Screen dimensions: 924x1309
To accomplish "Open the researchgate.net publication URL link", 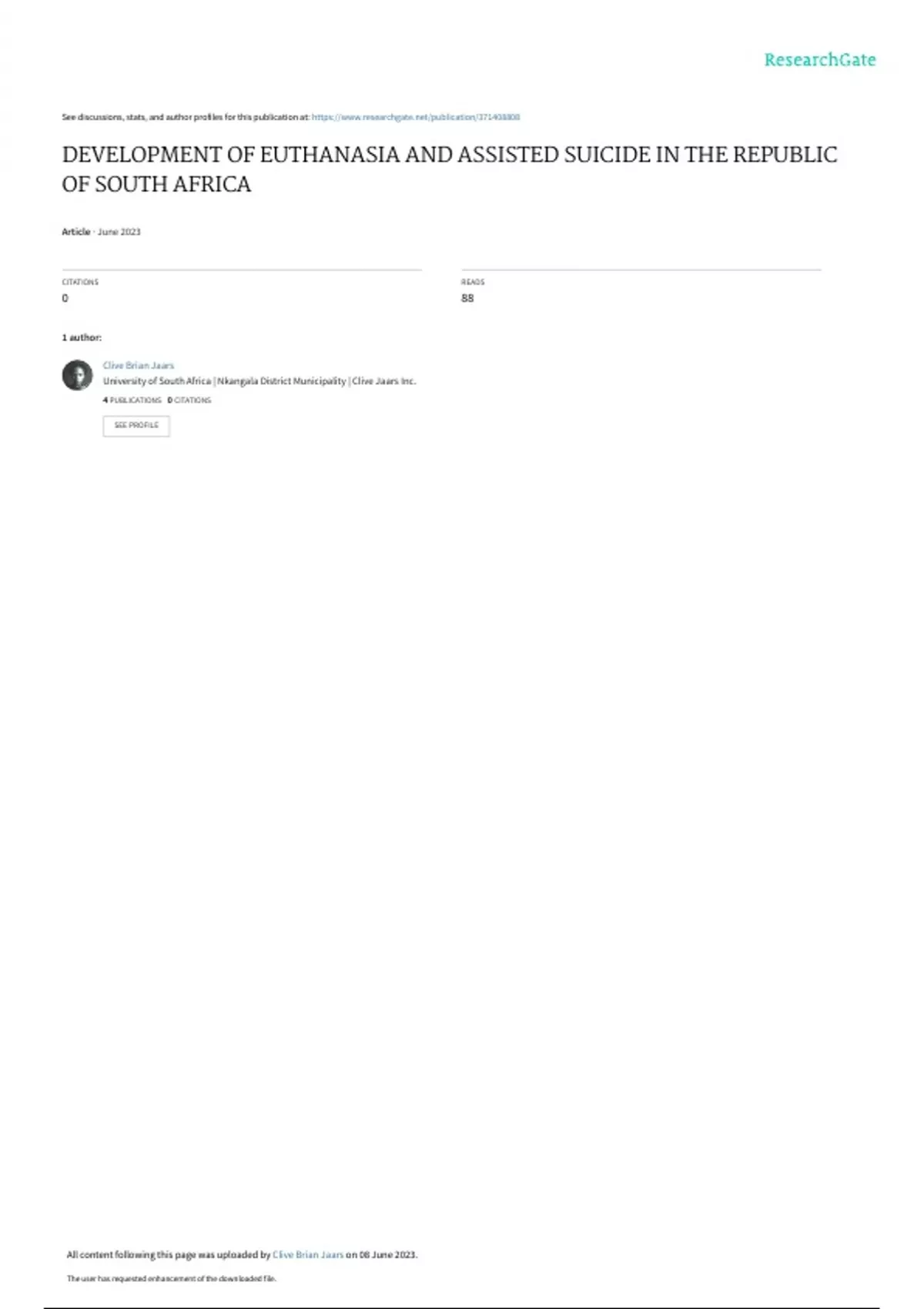I will click(x=416, y=117).
